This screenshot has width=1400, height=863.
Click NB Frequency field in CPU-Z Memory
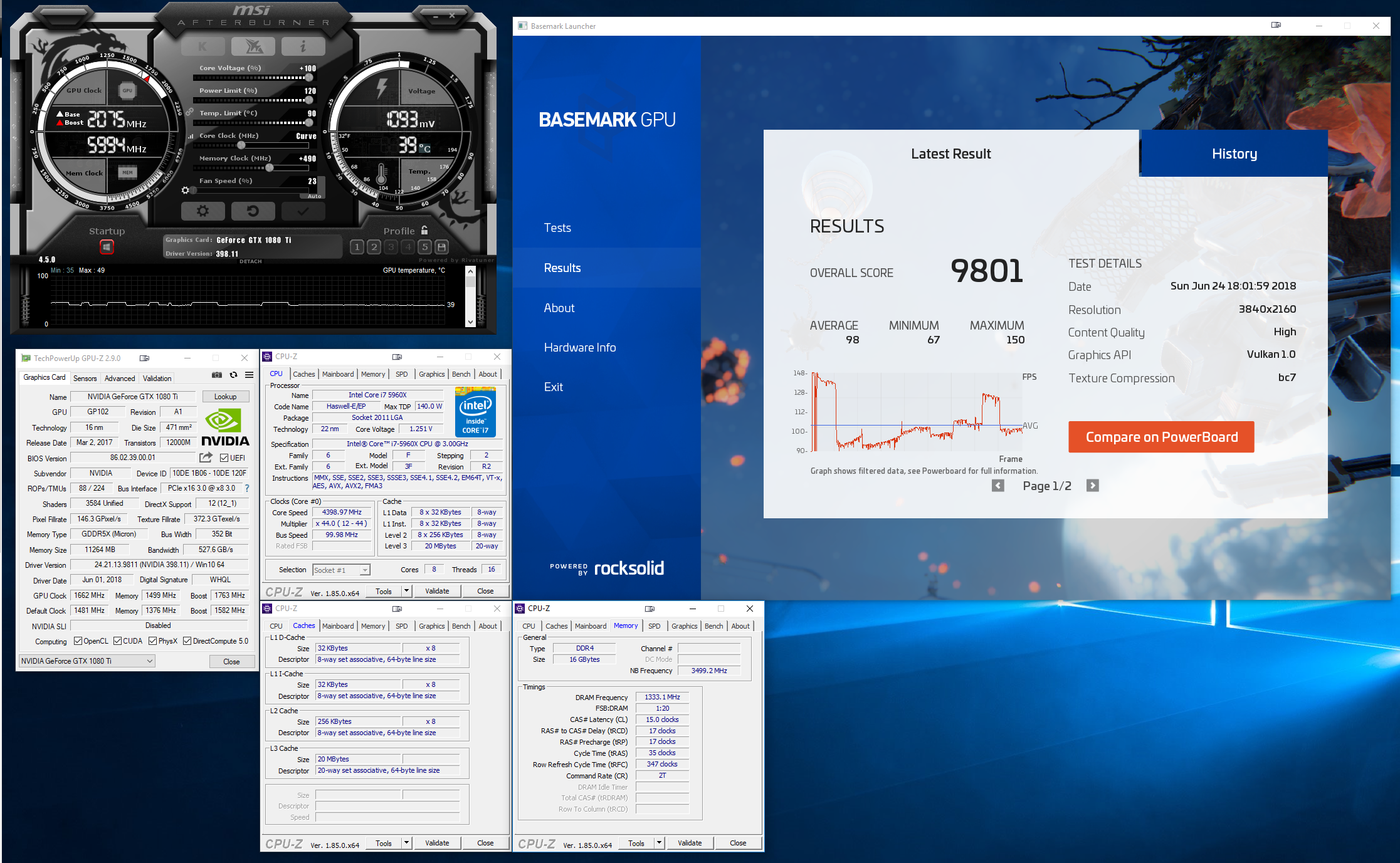(x=709, y=671)
